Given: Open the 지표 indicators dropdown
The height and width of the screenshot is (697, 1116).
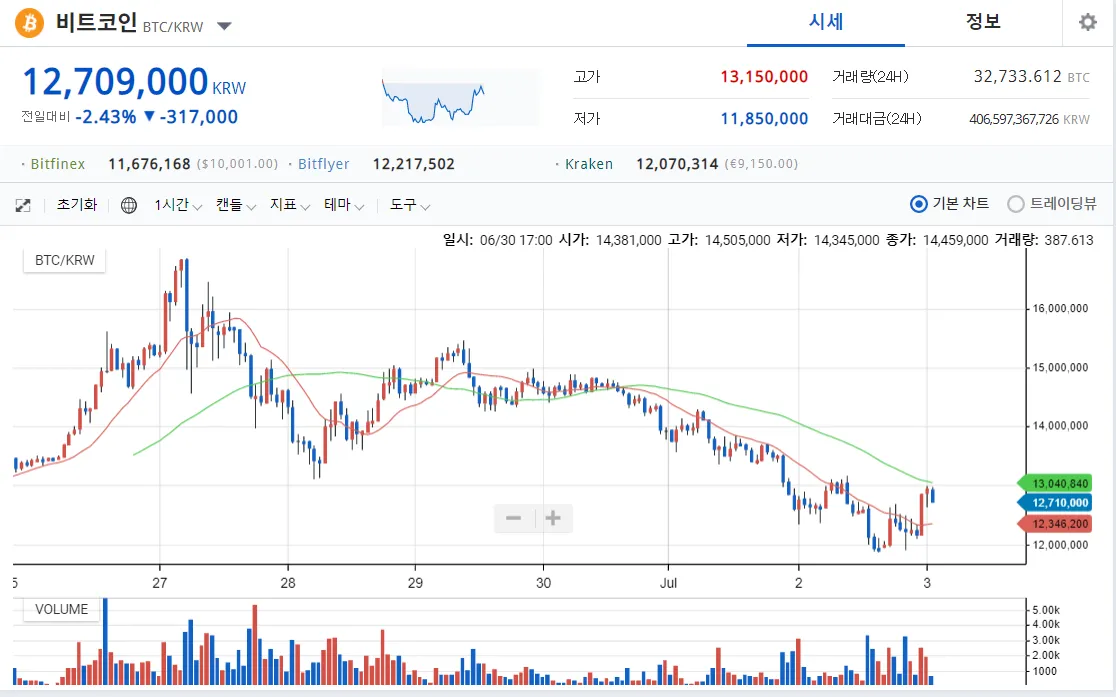Looking at the screenshot, I should point(290,205).
